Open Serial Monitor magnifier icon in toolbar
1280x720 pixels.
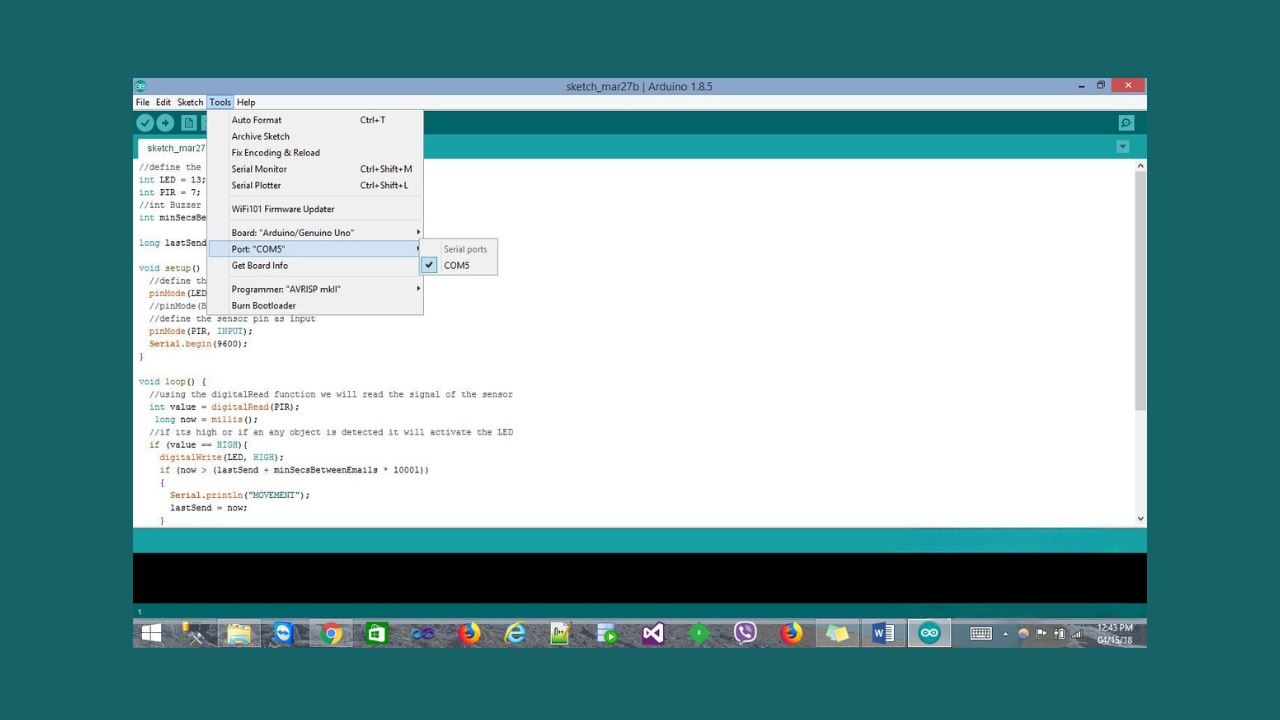[x=1126, y=123]
